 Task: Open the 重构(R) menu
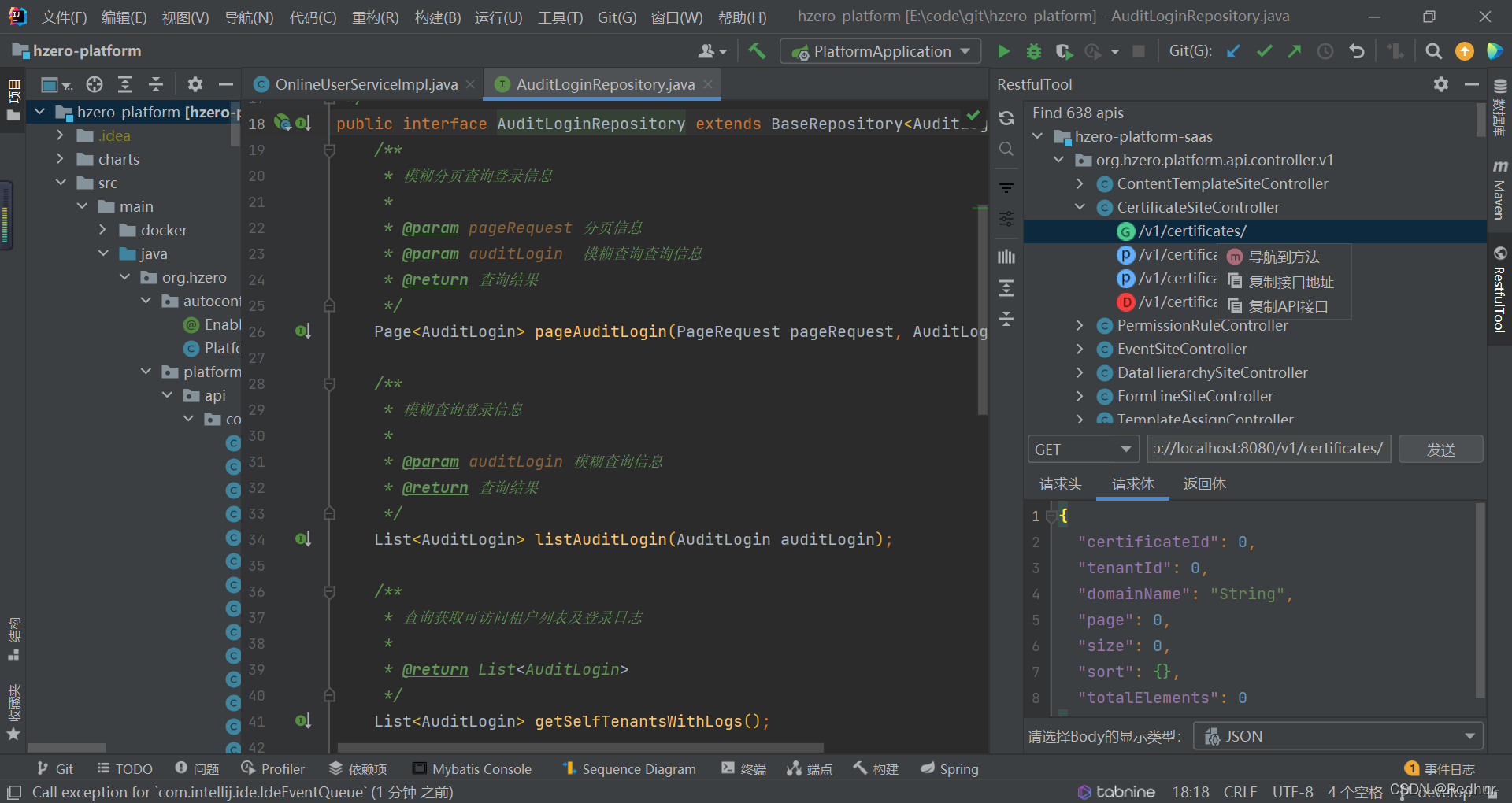(375, 17)
